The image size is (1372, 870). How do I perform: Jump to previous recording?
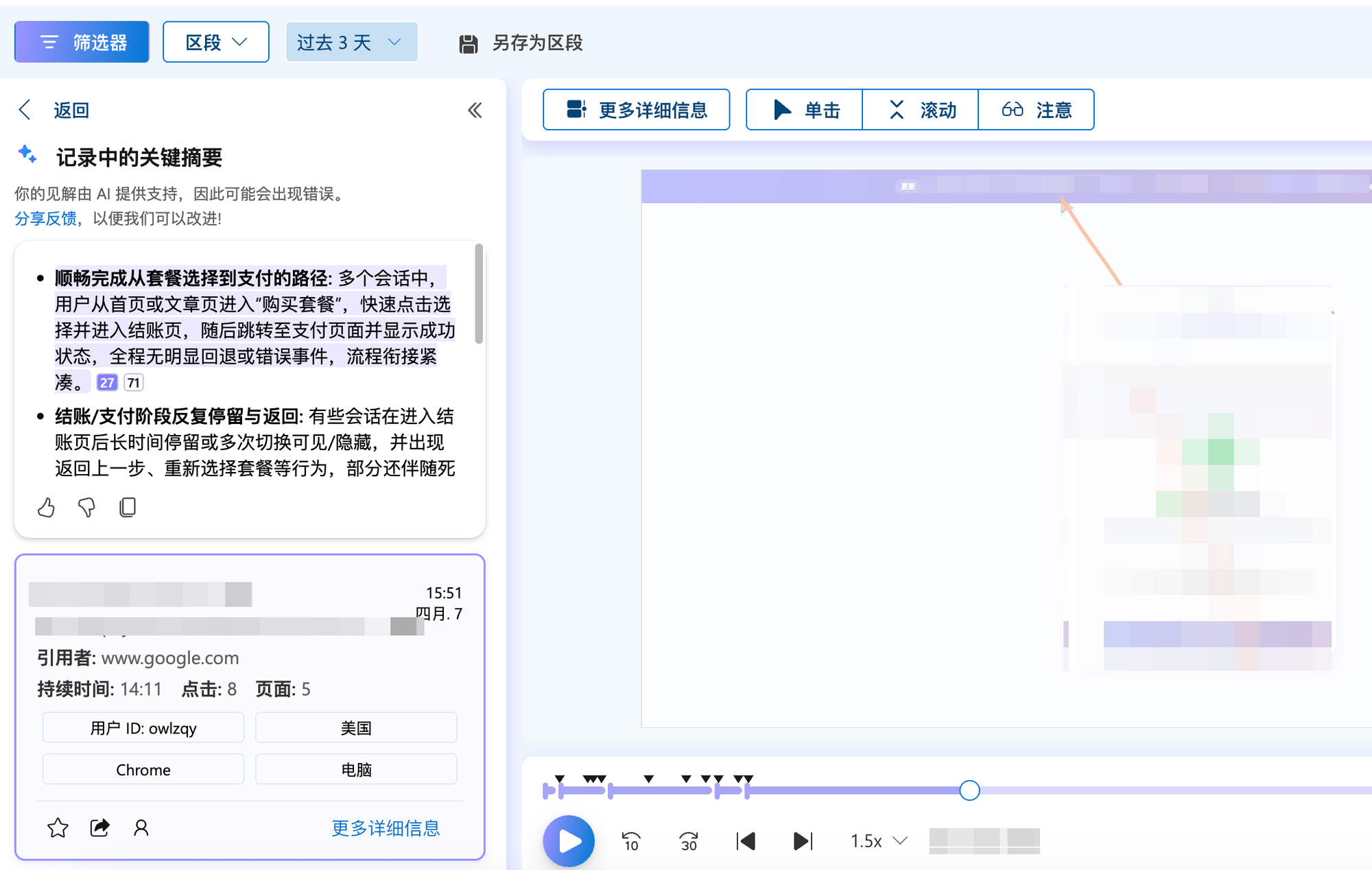pyautogui.click(x=746, y=841)
